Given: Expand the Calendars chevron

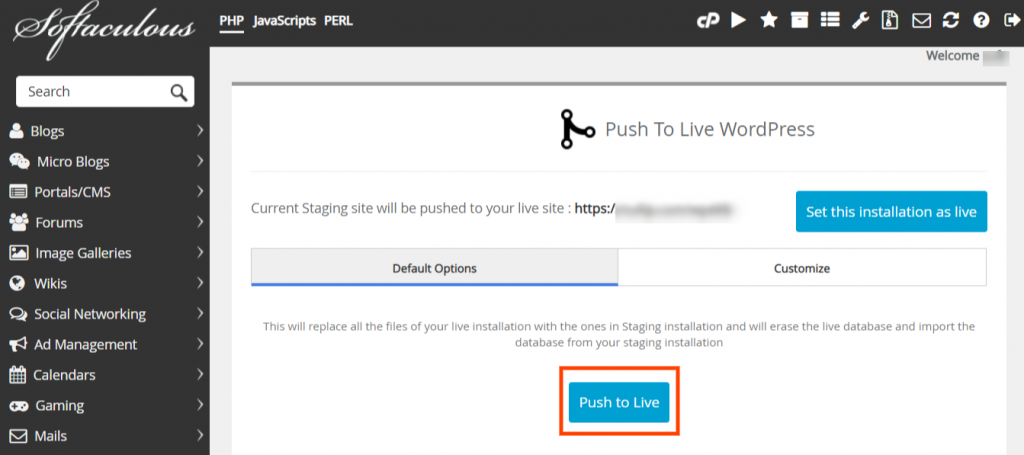Looking at the screenshot, I should coord(200,375).
